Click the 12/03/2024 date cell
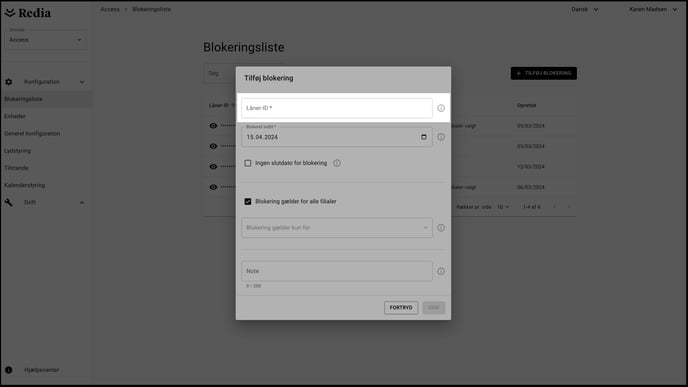 point(530,167)
